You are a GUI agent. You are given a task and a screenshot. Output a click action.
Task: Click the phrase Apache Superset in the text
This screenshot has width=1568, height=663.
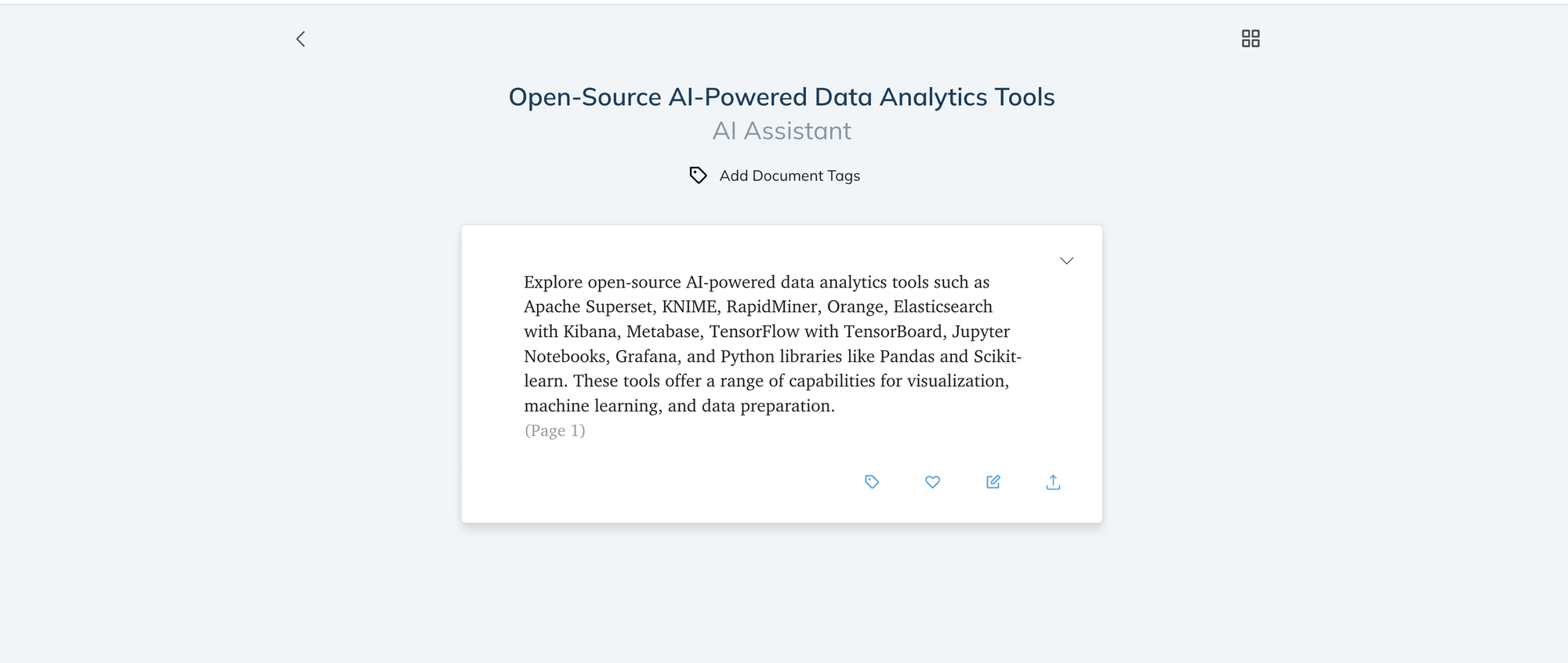588,306
